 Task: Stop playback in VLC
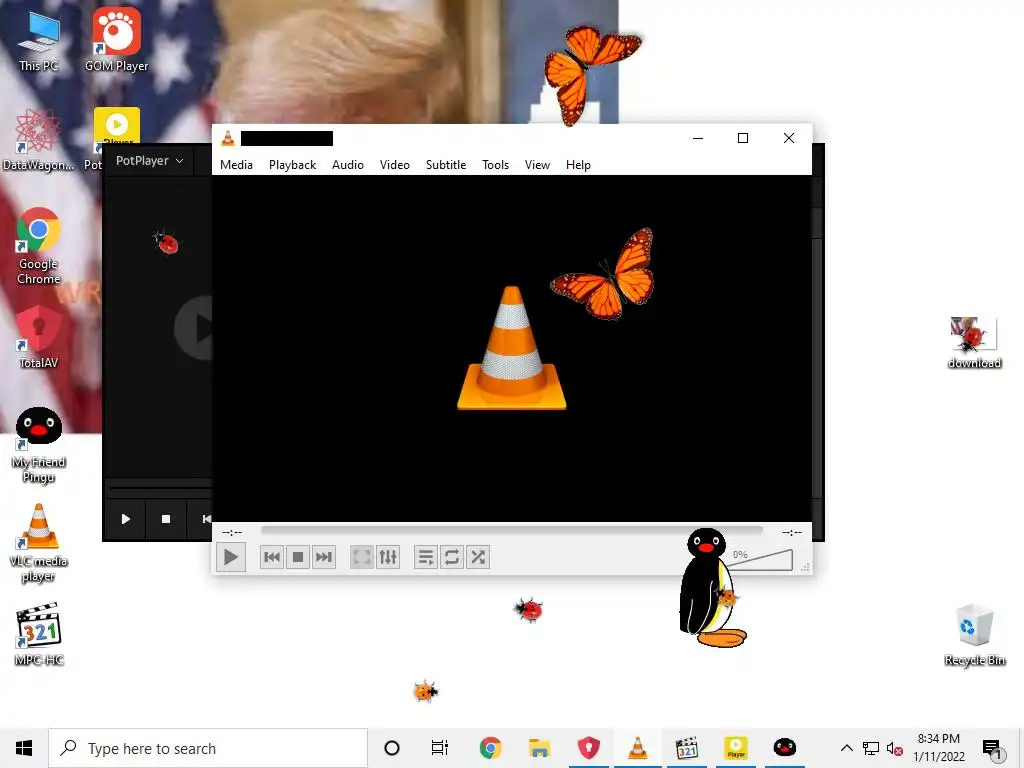point(298,557)
